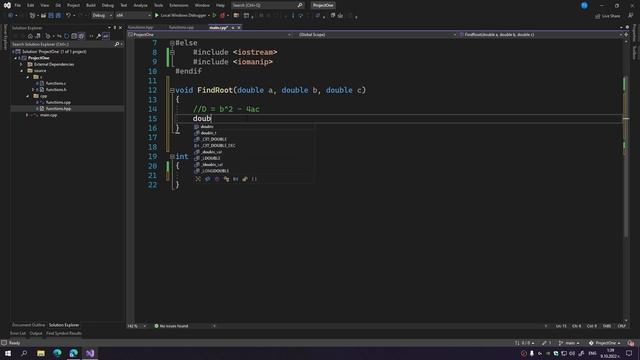The width and height of the screenshot is (640, 360).
Task: Open the FindRoot member dropdown
Action: coord(541,35)
